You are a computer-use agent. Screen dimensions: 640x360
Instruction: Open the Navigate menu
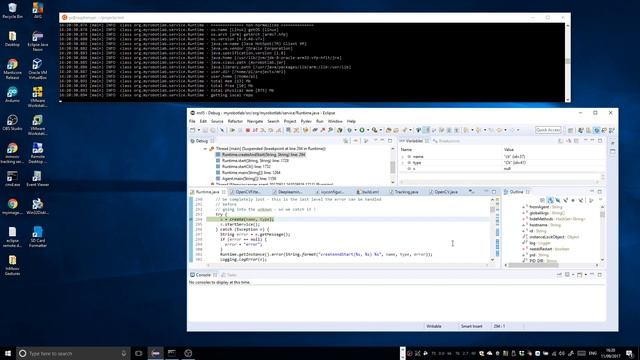255,121
